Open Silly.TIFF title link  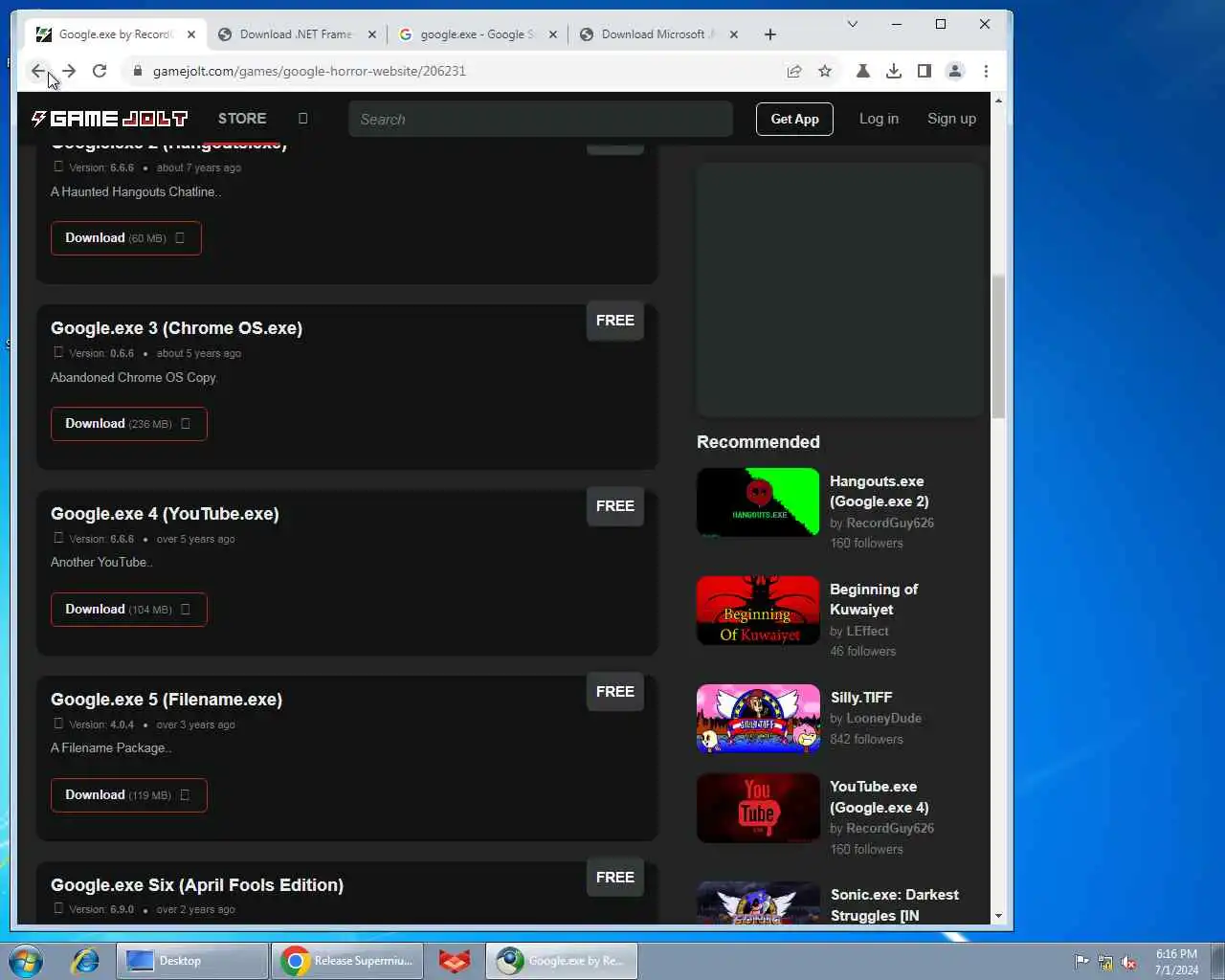[x=860, y=698]
